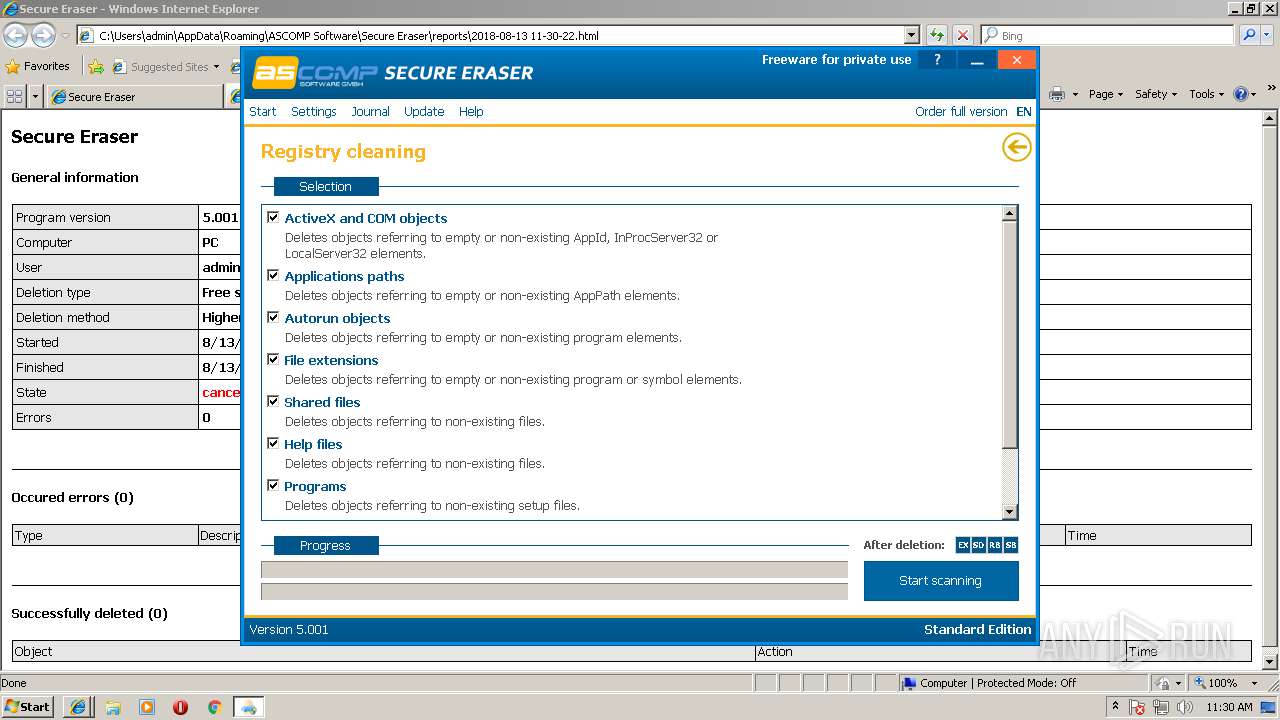The height and width of the screenshot is (720, 1280).
Task: Click the selection list scrollbar thumb
Action: [x=1009, y=334]
